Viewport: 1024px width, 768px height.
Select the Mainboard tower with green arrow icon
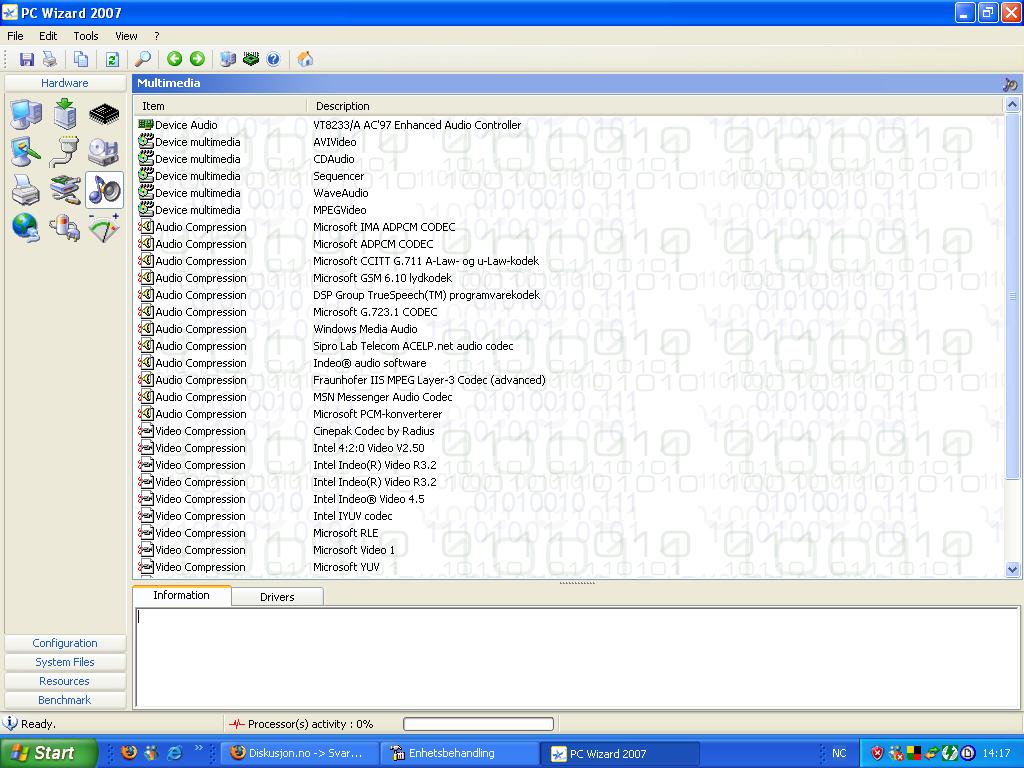65,114
